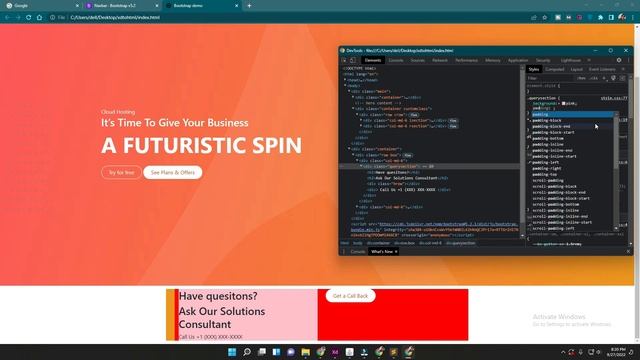Open the DevTools Elements tab
The height and width of the screenshot is (360, 640).
[373, 60]
